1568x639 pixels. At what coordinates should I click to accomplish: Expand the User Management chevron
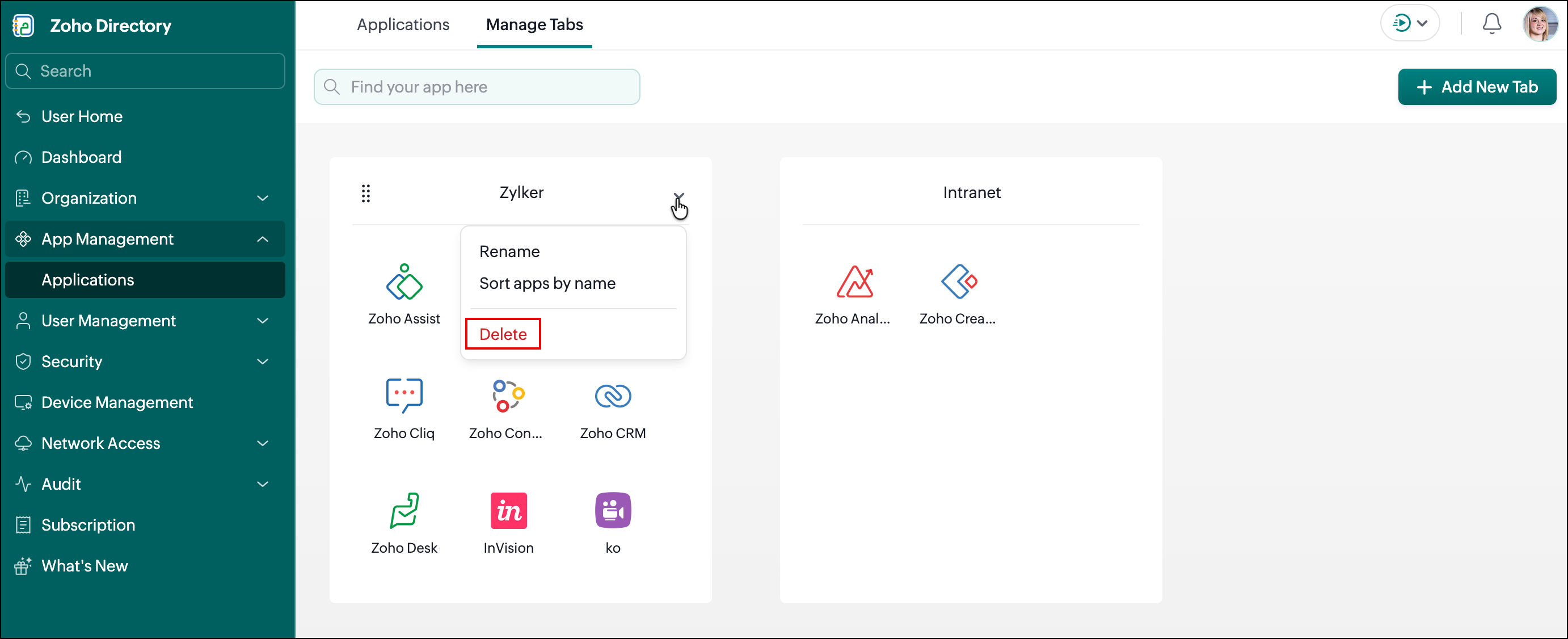263,321
